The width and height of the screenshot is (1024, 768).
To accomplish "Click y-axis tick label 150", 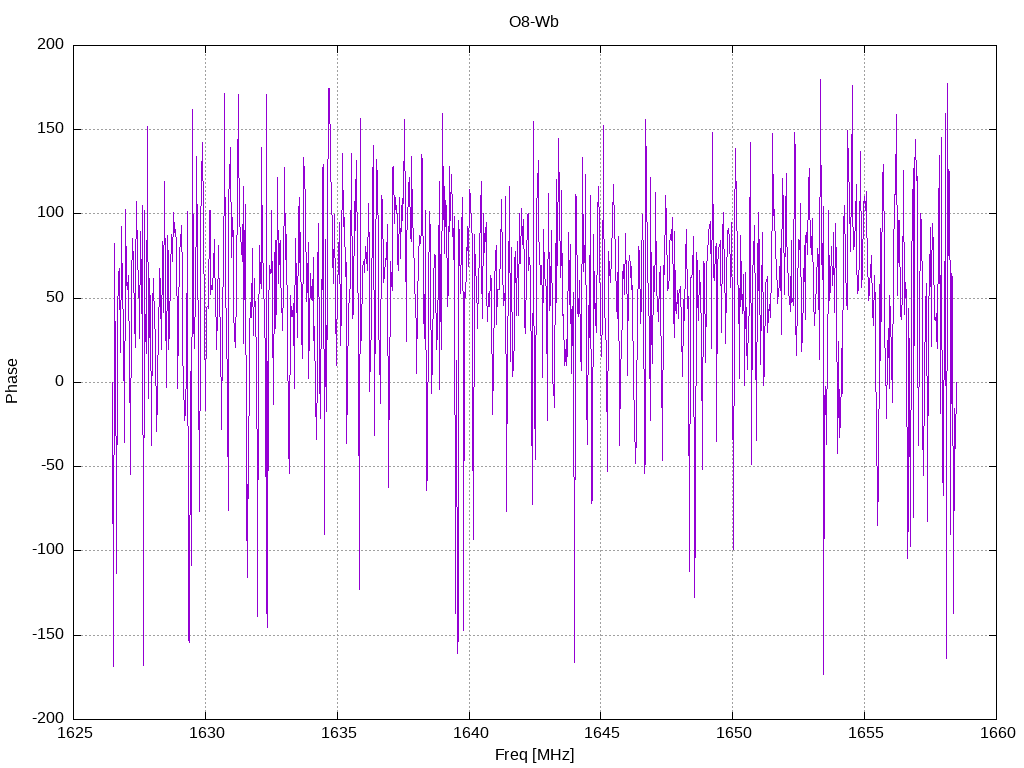I will click(x=51, y=129).
